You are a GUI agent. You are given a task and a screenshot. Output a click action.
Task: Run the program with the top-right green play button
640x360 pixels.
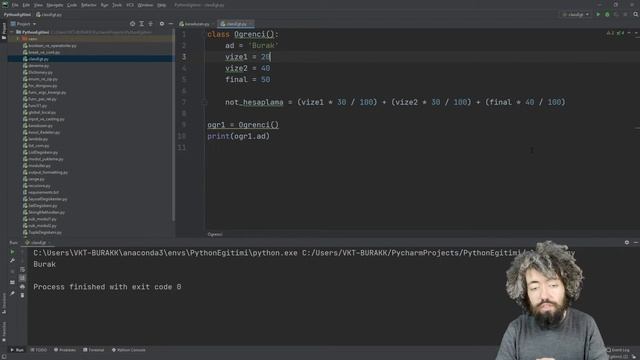598,14
